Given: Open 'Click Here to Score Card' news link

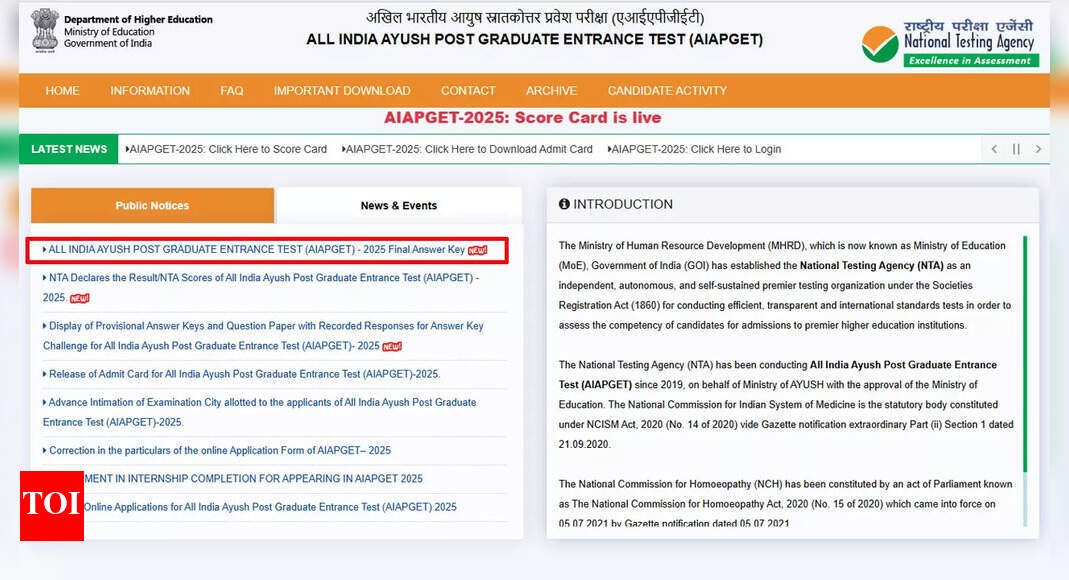Looking at the screenshot, I should coord(226,149).
